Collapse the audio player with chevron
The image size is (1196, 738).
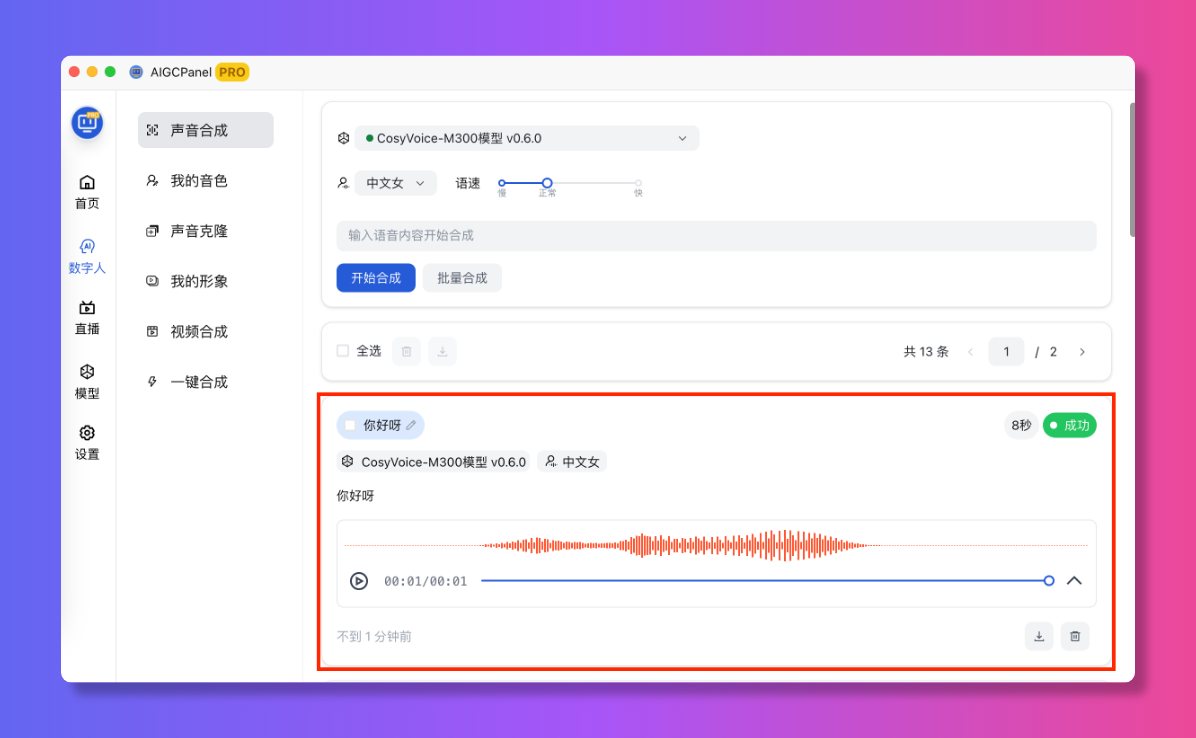pos(1074,580)
